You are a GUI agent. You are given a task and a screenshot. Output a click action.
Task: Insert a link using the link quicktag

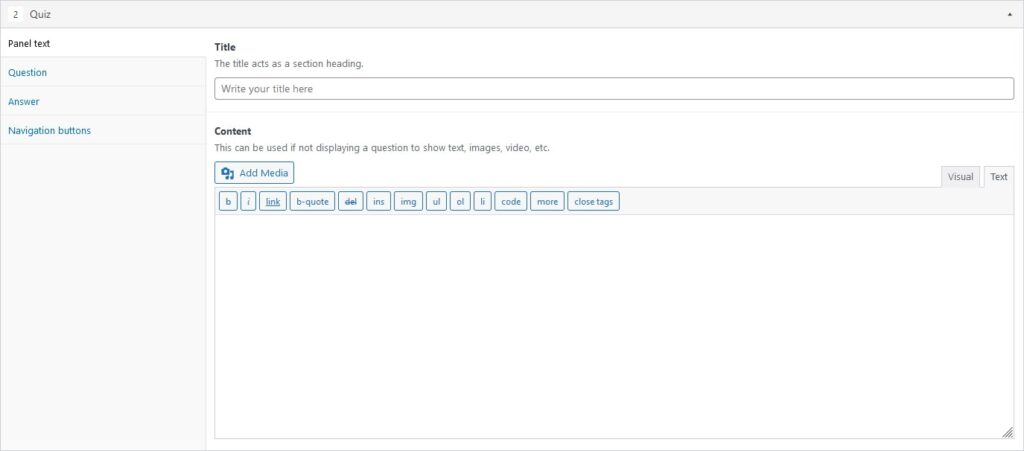pos(273,202)
